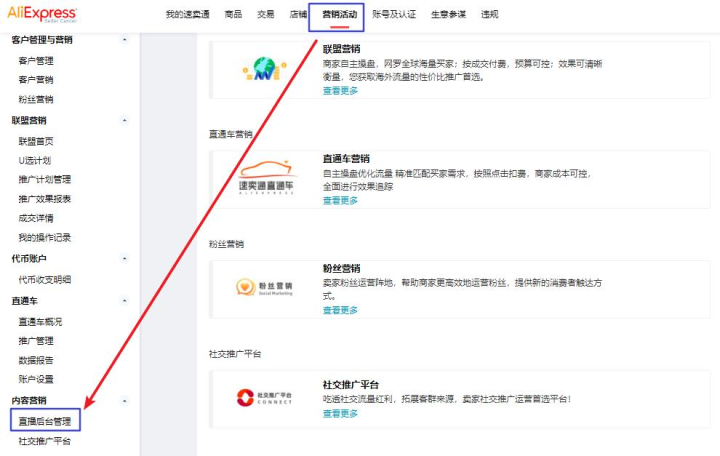Click 查看更多 under 直通车营销 card
The height and width of the screenshot is (456, 720).
coord(340,201)
